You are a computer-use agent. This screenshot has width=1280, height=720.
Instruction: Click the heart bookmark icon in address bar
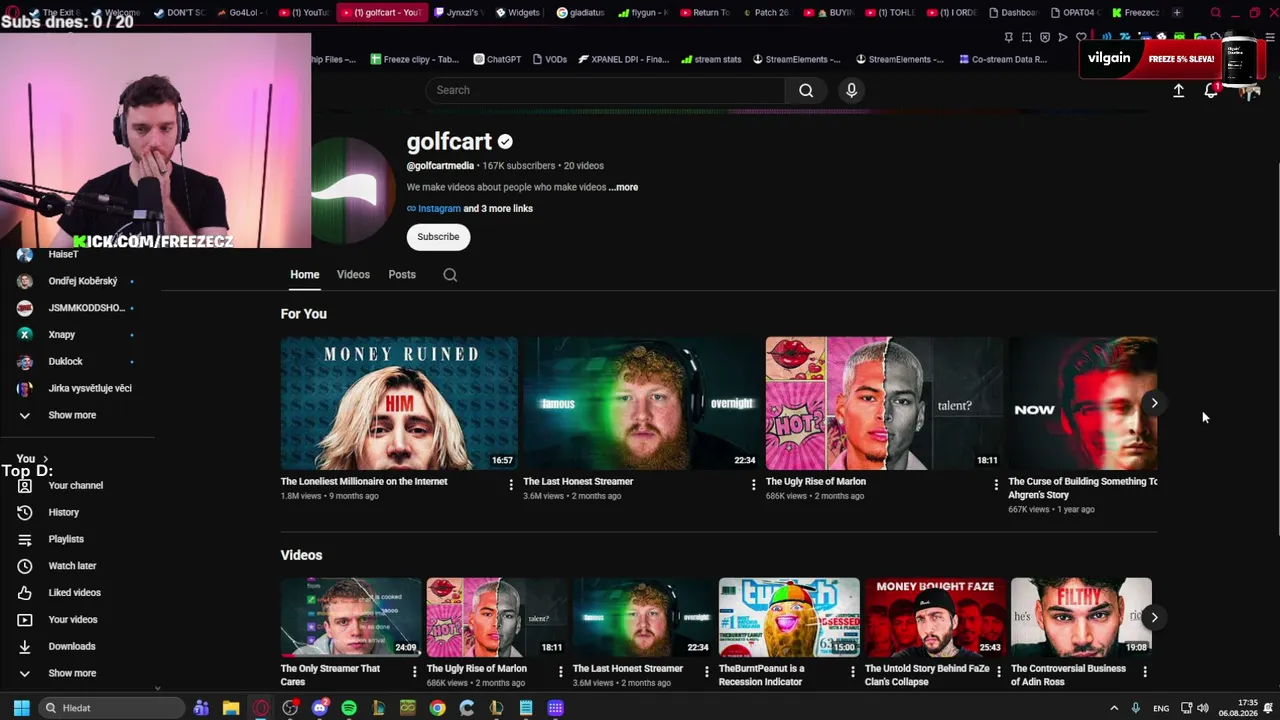1081,37
